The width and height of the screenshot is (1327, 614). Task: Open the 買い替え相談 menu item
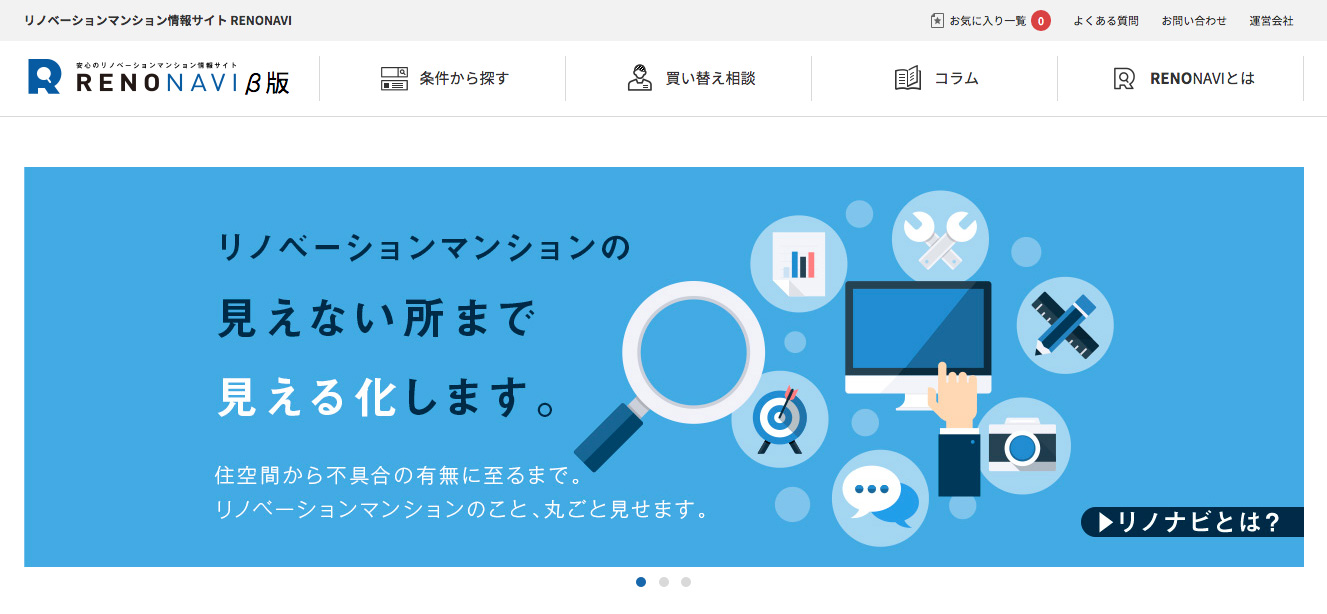(x=710, y=78)
